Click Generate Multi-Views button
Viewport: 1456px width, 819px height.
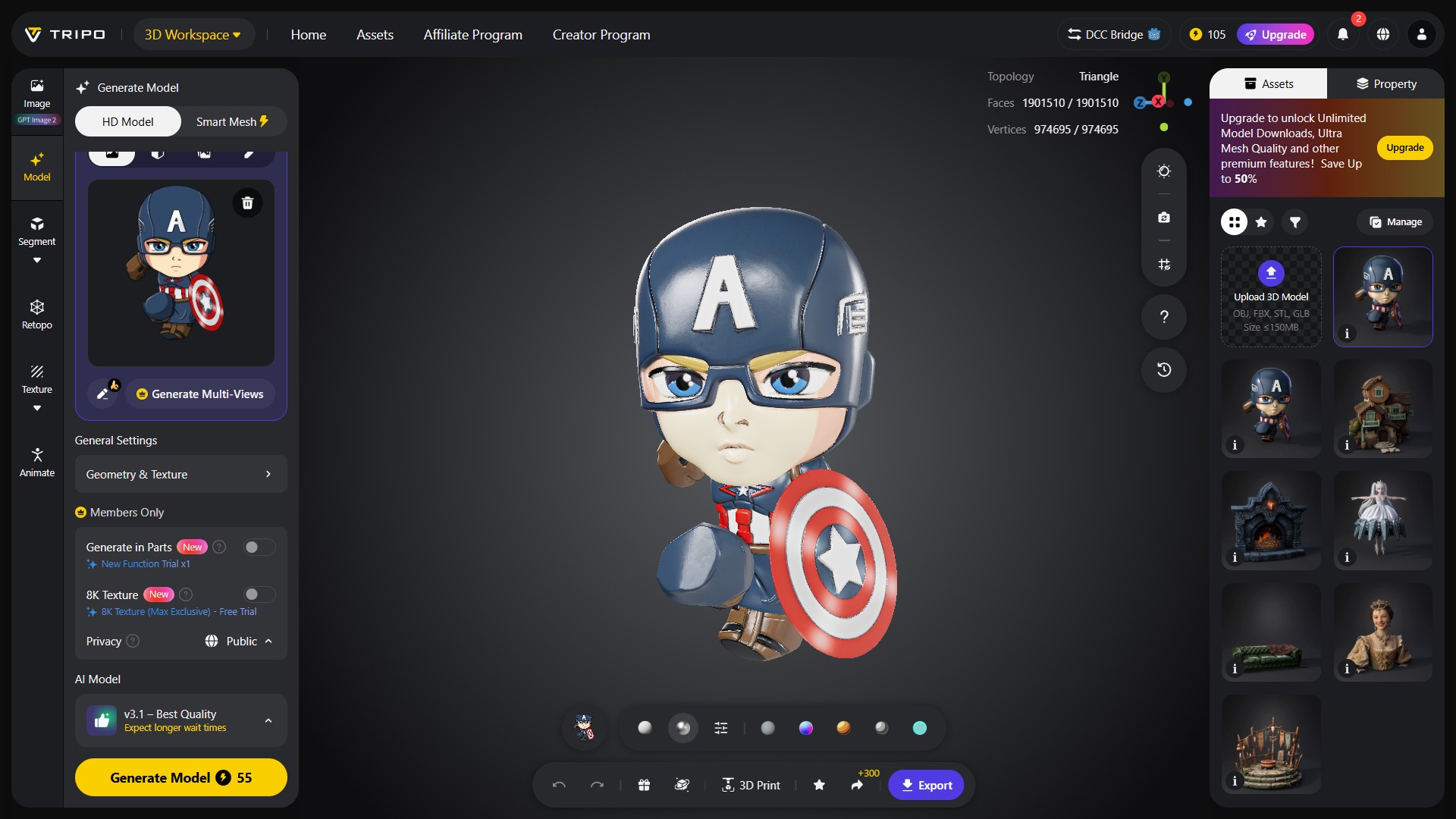pos(200,394)
